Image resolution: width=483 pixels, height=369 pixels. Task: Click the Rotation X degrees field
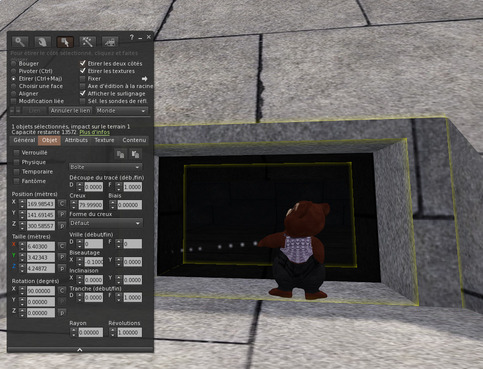click(x=41, y=291)
